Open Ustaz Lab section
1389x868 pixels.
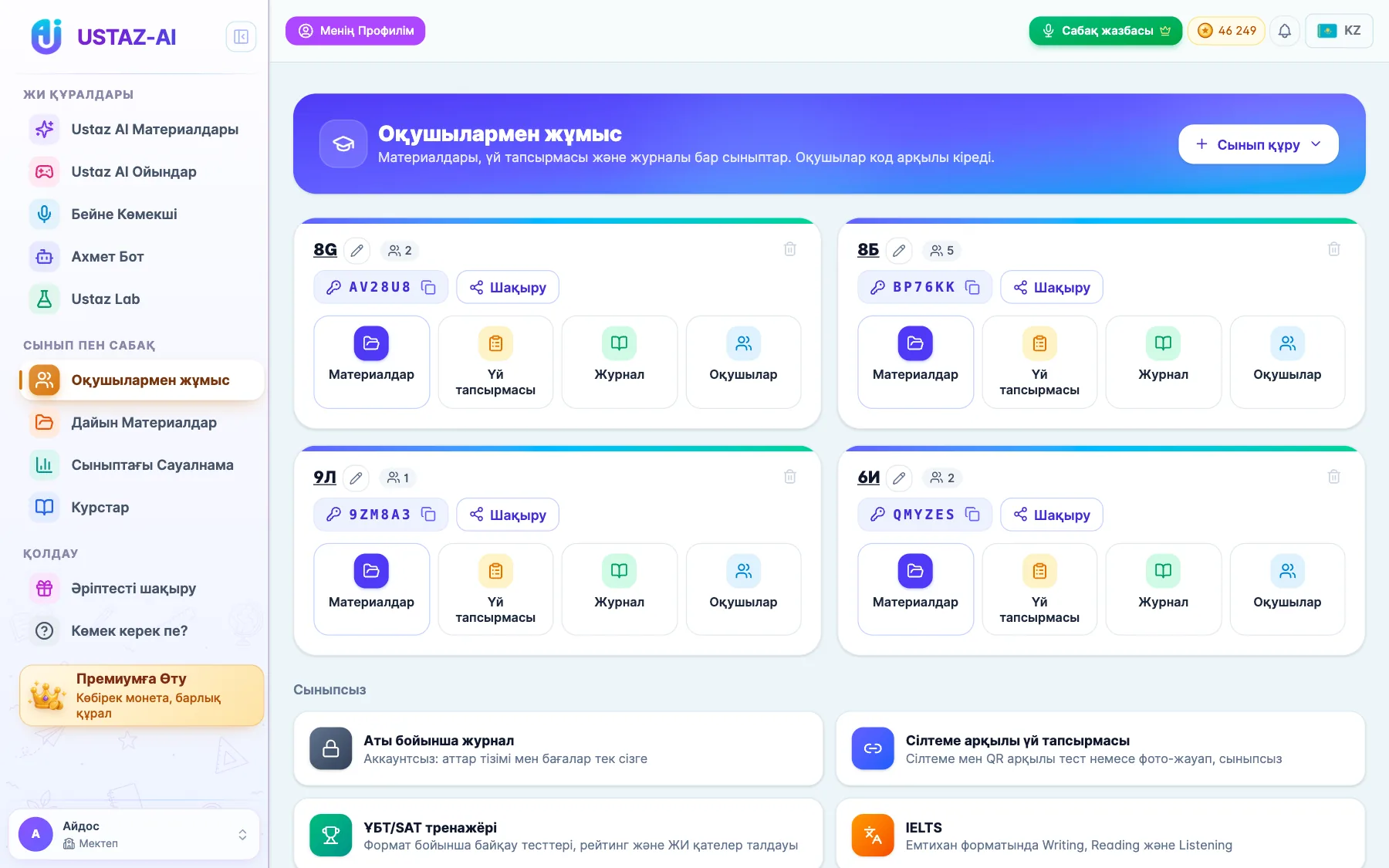click(144, 299)
